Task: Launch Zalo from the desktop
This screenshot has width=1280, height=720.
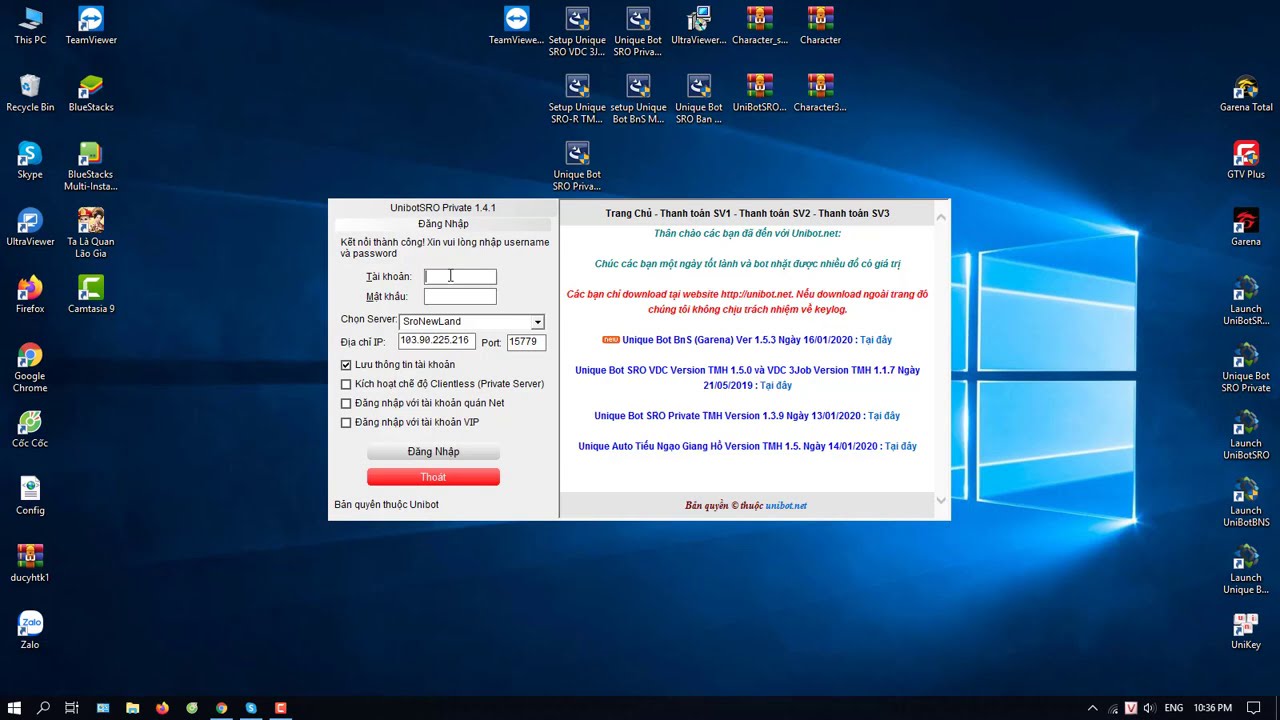Action: [30, 629]
